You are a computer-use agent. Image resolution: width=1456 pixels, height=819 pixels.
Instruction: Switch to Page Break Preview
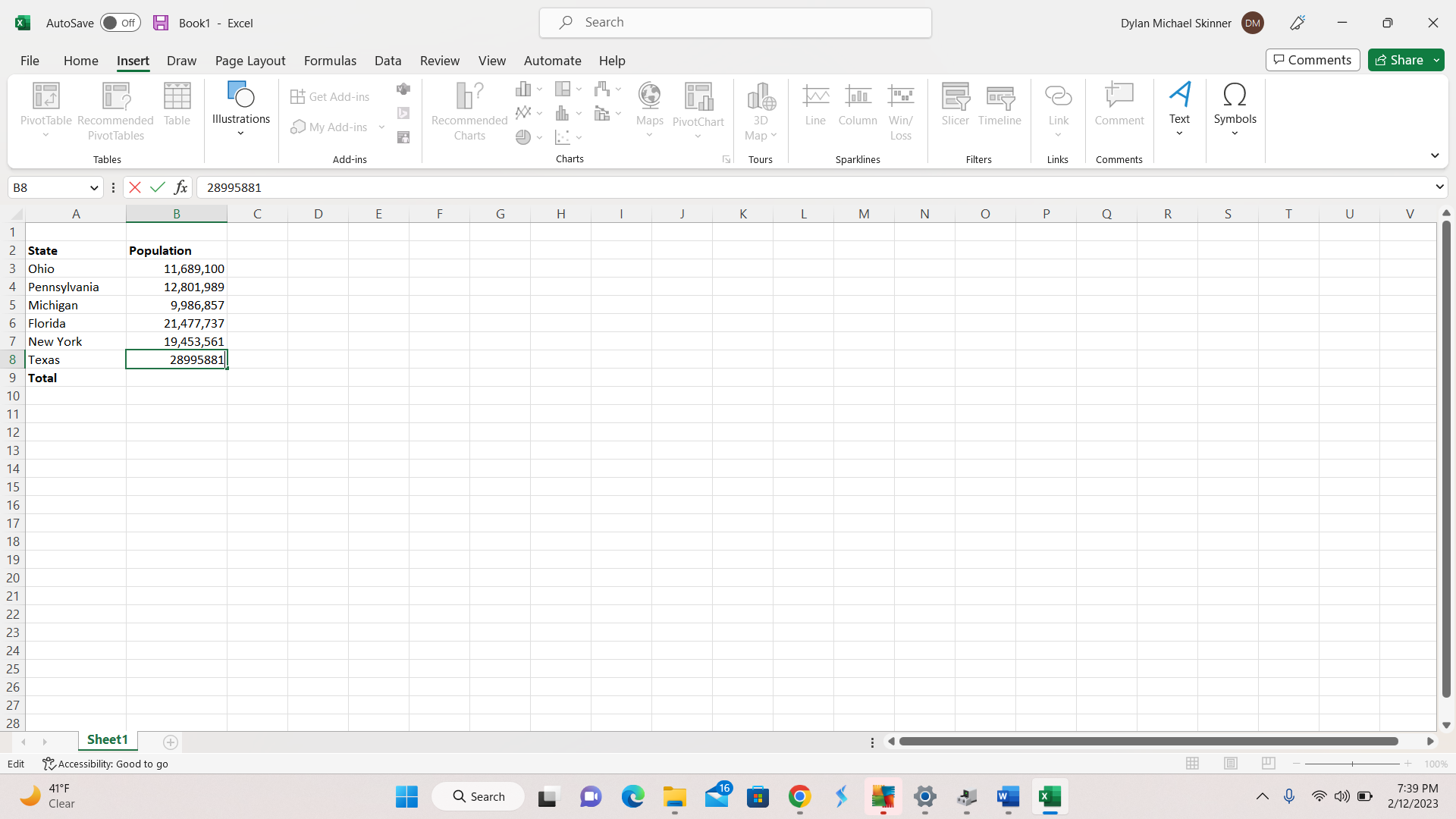pyautogui.click(x=1268, y=764)
